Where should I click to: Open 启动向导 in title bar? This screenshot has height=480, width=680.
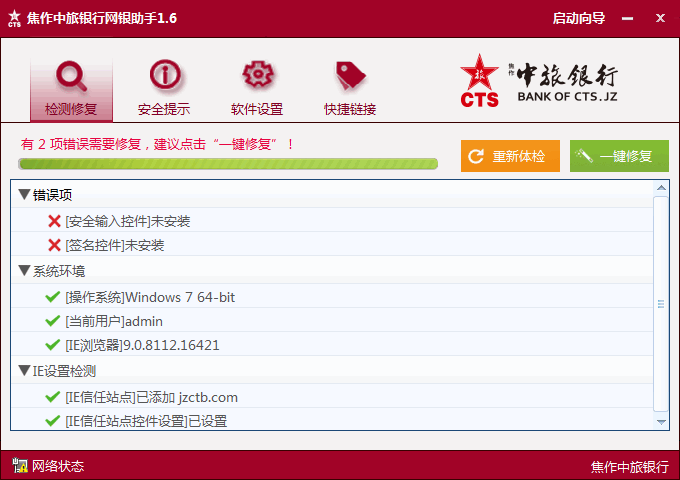[x=579, y=18]
